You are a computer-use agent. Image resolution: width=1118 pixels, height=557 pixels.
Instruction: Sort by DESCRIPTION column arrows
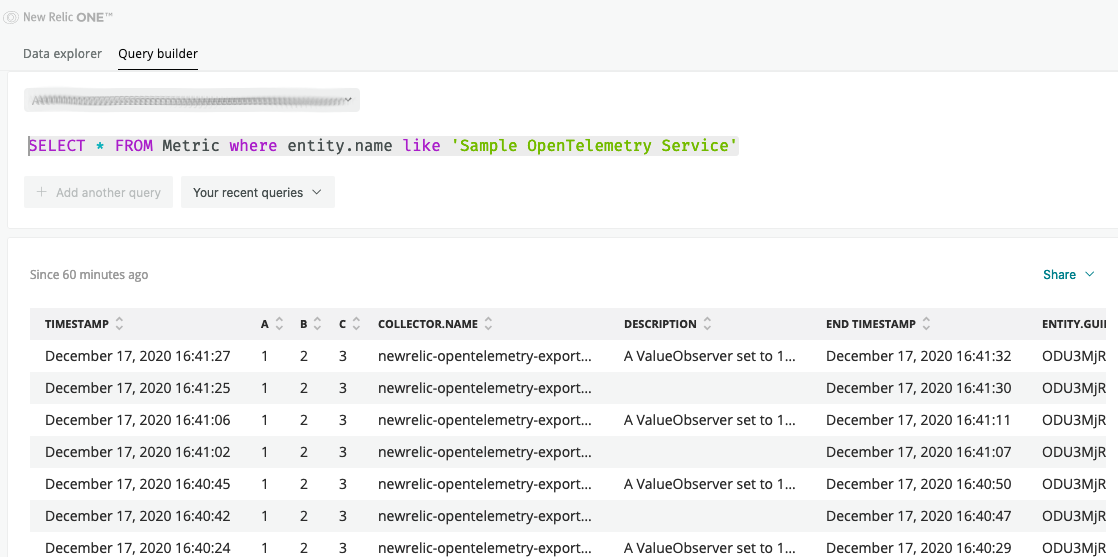click(707, 324)
